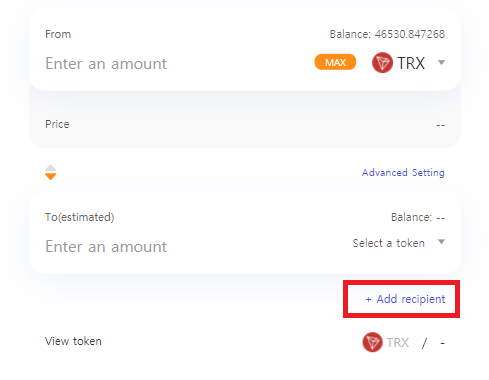Open the TRX token dropdown arrow

(x=441, y=62)
